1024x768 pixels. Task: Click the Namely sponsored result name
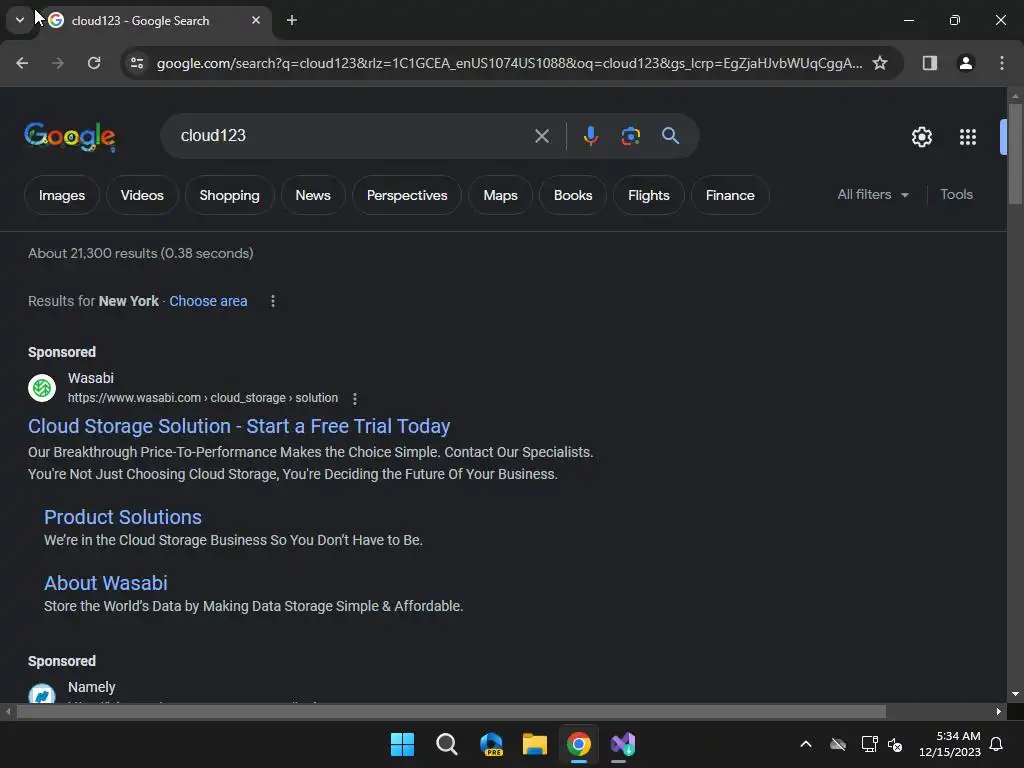point(91,687)
